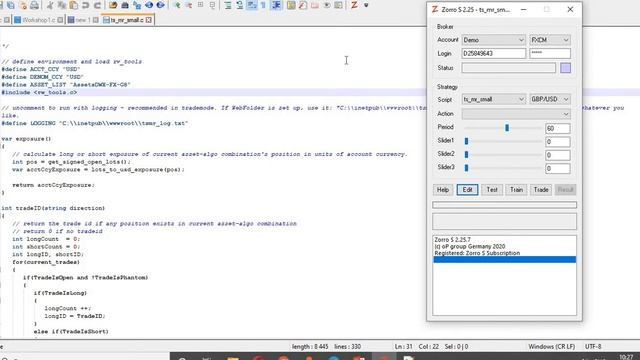Close the new 1 tab
Viewport: 640px width, 360px height.
click(96, 20)
